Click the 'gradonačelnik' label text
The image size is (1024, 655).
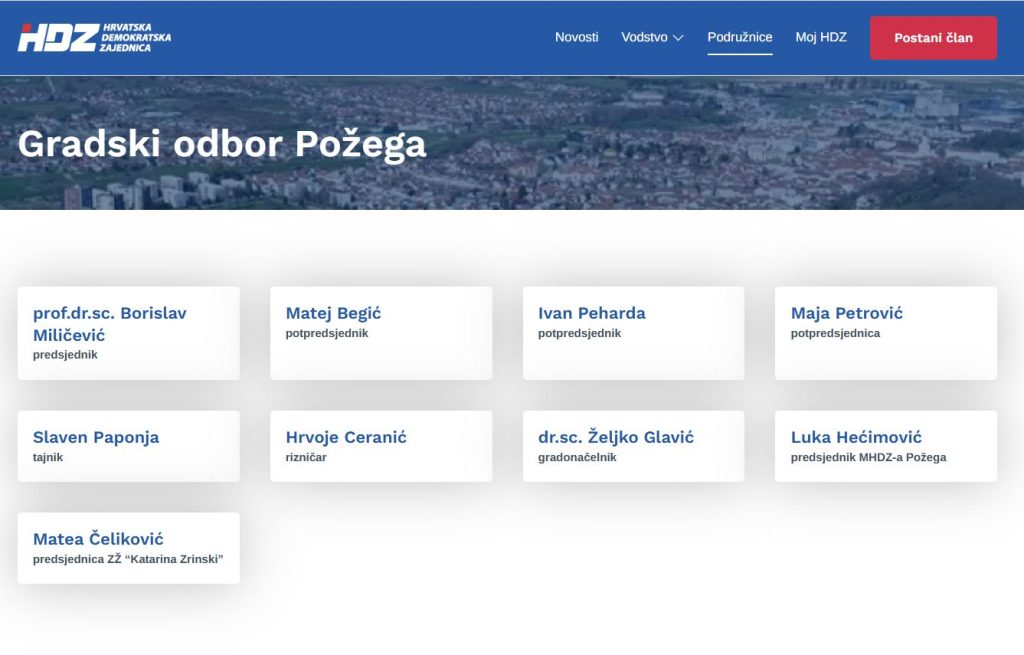pyautogui.click(x=577, y=457)
